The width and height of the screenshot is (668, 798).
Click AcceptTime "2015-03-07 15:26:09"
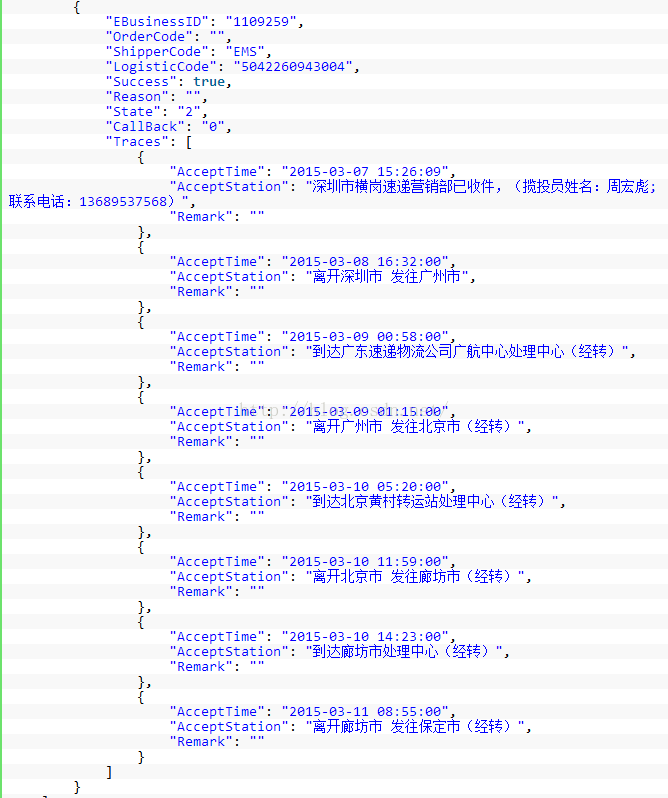pos(365,172)
